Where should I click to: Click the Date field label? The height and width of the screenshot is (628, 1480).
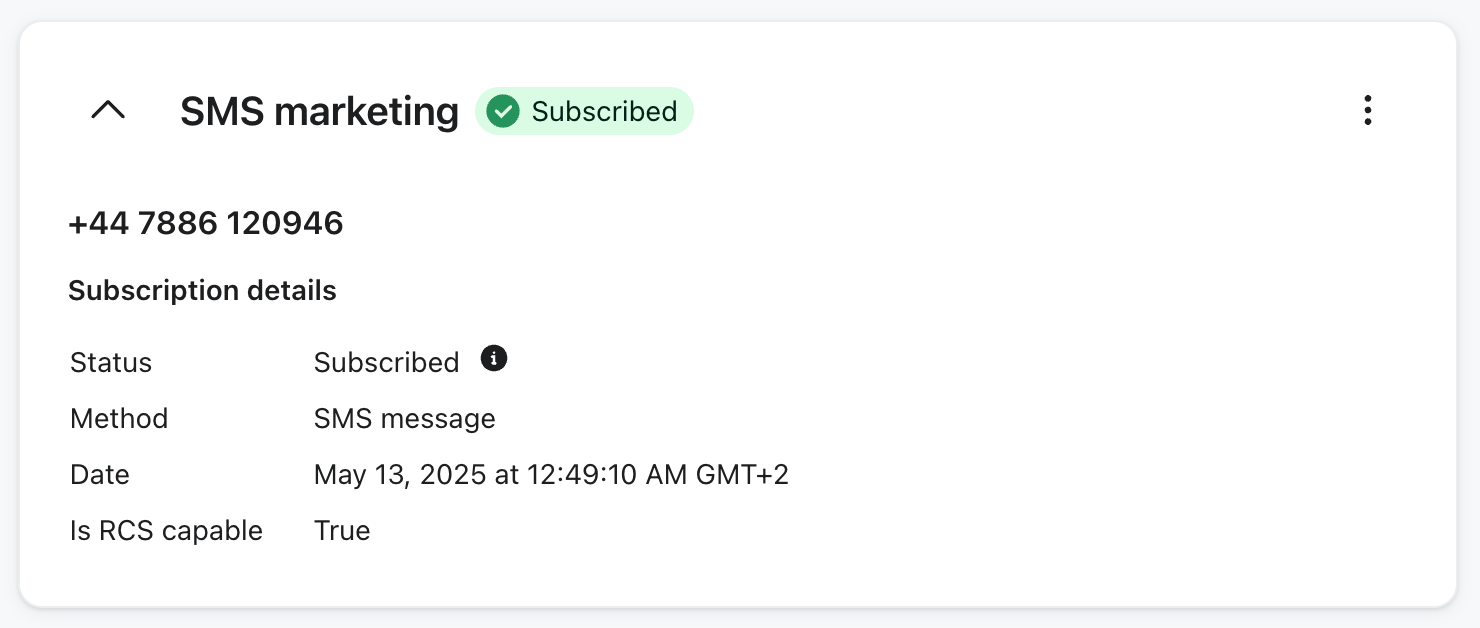pos(100,474)
